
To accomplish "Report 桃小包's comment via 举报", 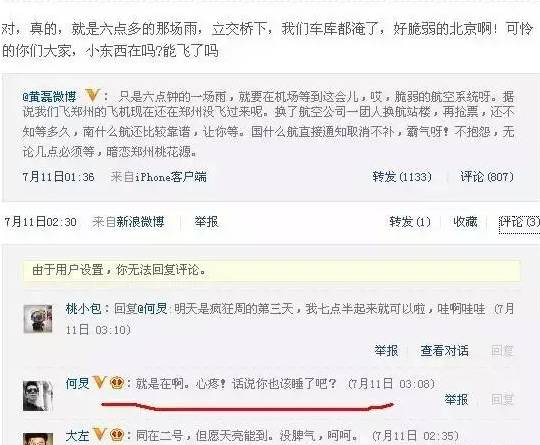I will tap(386, 351).
